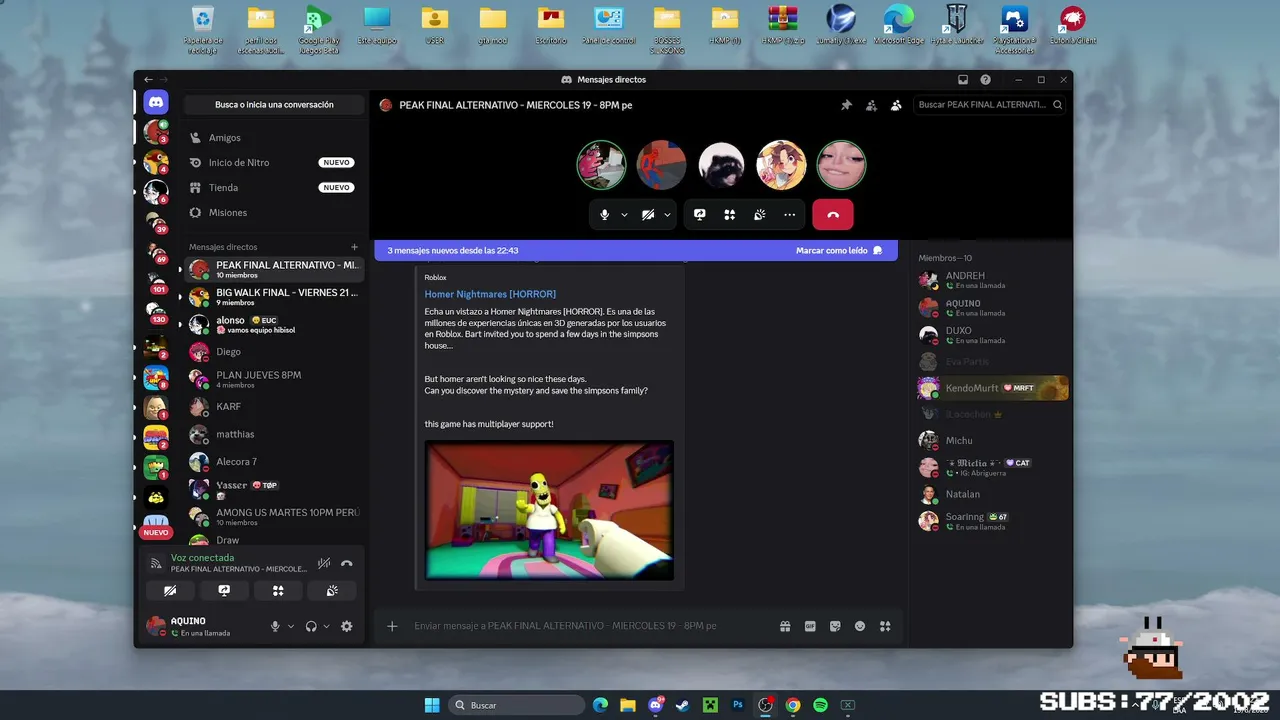Click the Busca o inicia una conversación box
Image resolution: width=1280 pixels, height=720 pixels.
click(274, 105)
